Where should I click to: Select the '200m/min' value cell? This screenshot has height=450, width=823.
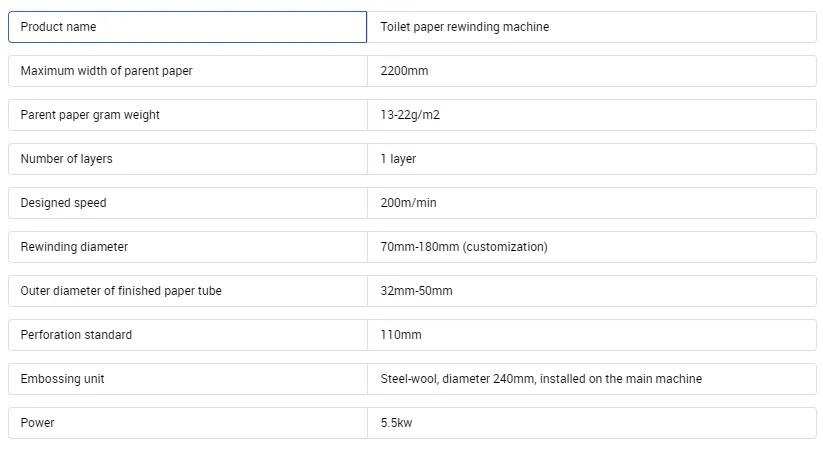pos(591,203)
